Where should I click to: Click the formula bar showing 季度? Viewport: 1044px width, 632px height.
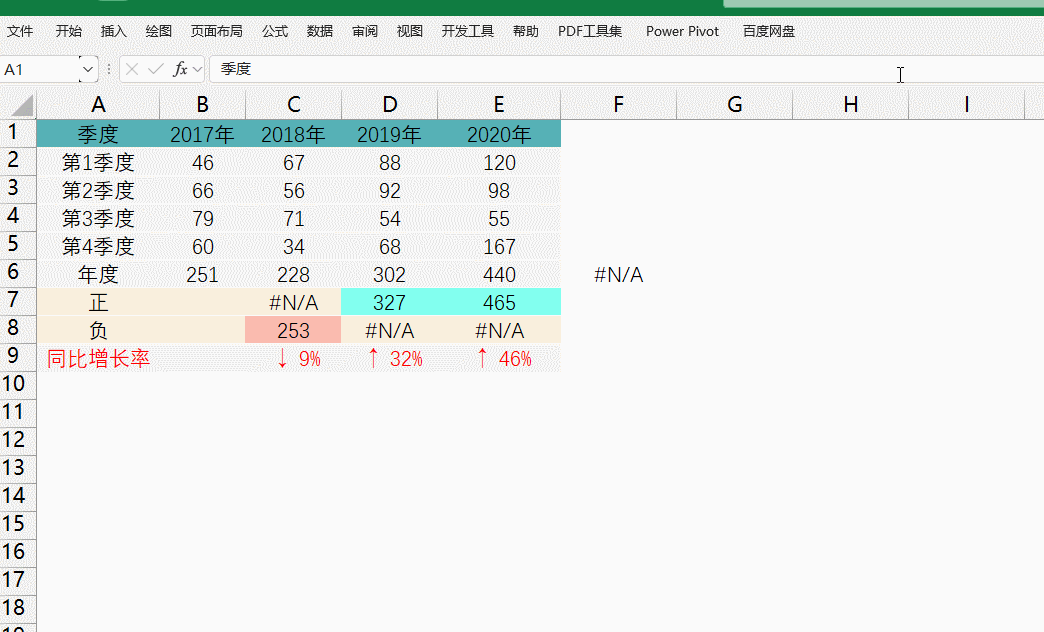point(550,69)
